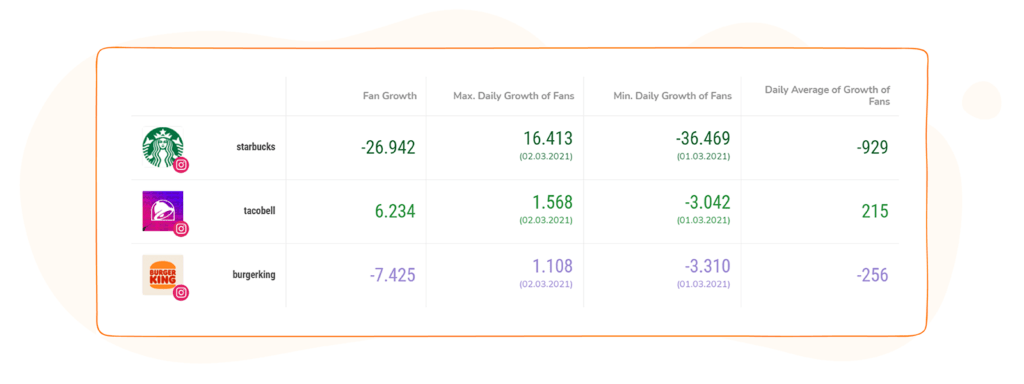Sort by Min. Daily Growth of Fans header
Viewport: 1024px width, 384px height.
(673, 96)
